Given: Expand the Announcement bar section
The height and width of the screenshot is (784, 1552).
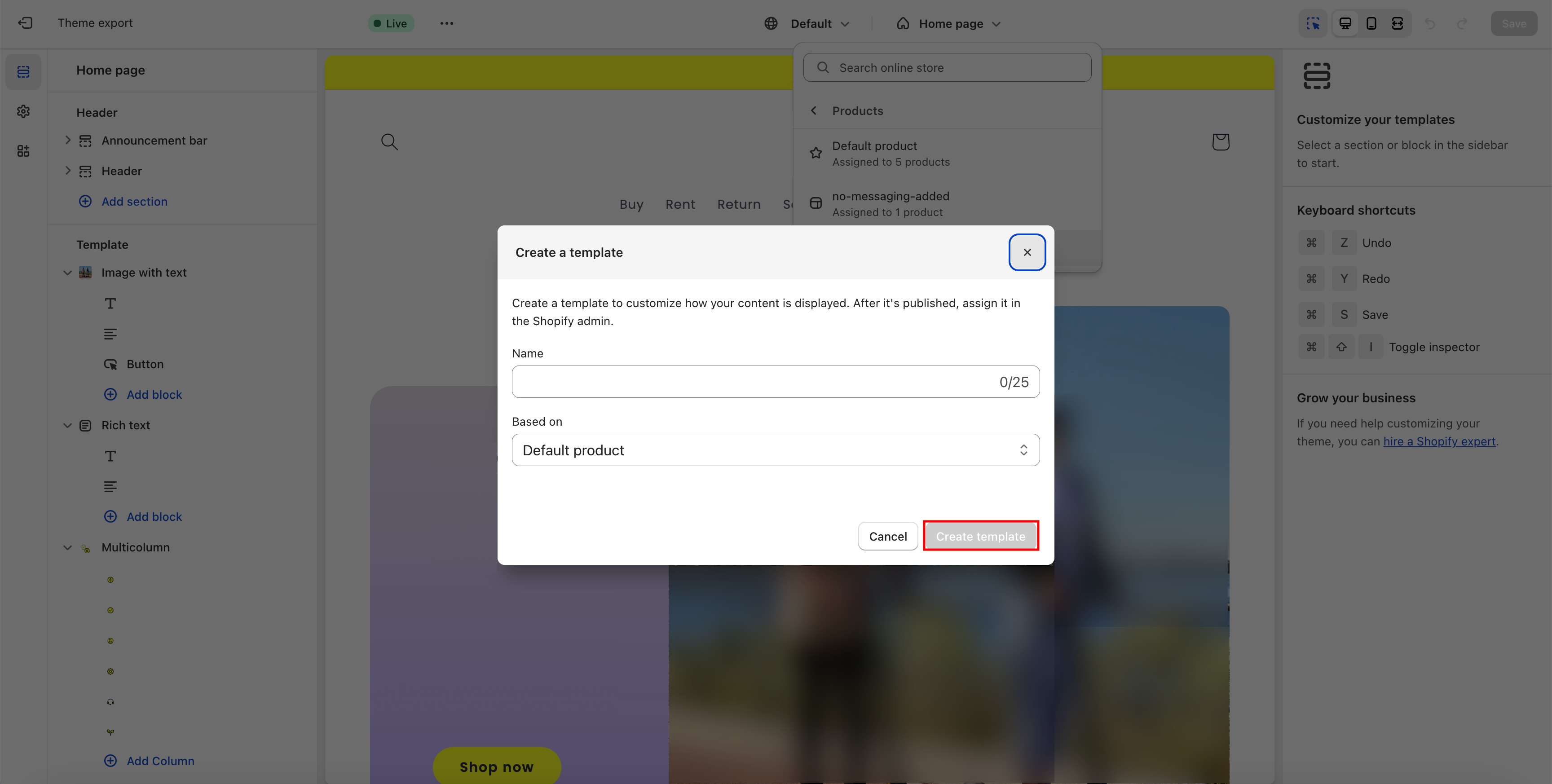Looking at the screenshot, I should [x=67, y=141].
